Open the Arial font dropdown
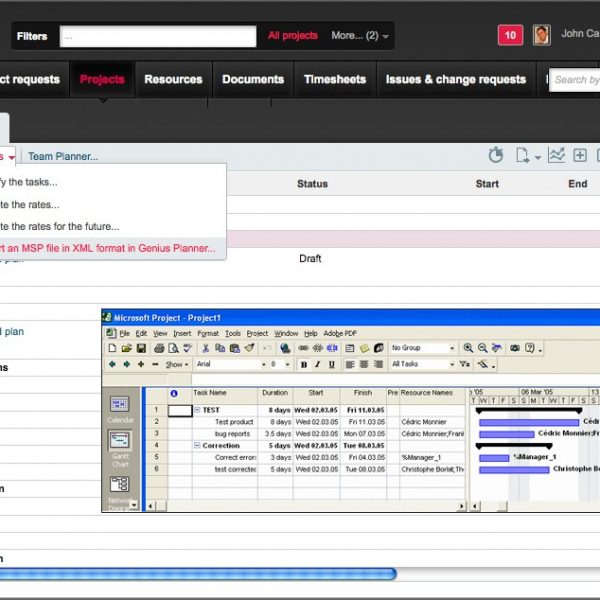600x600 pixels. pos(264,364)
